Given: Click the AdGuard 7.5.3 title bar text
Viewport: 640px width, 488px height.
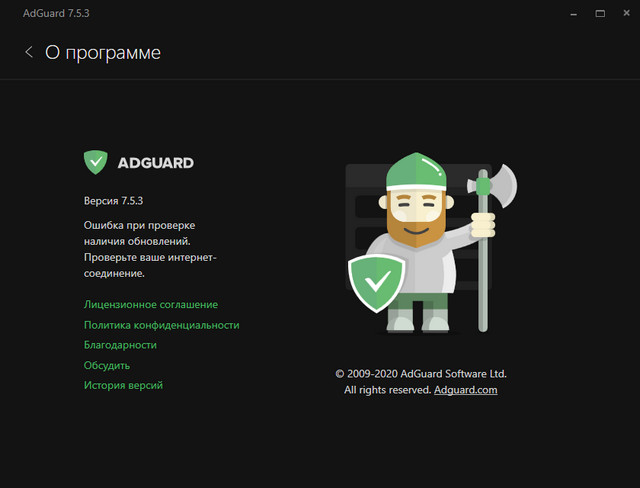Looking at the screenshot, I should click(x=44, y=14).
